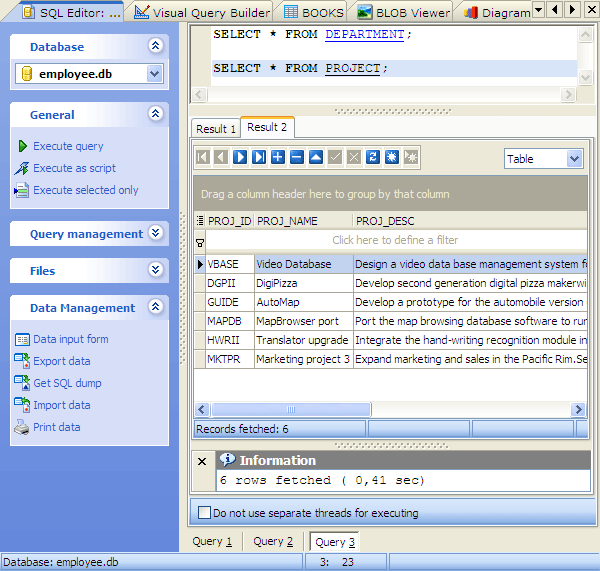Select the Result 2 tab
The height and width of the screenshot is (571, 600).
(267, 127)
